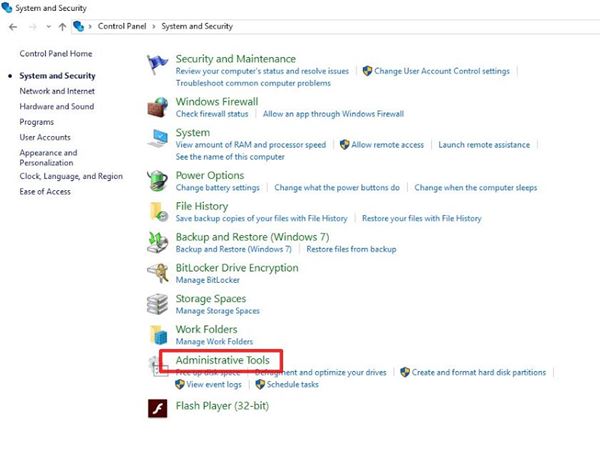Click Troubleshoot common computer problems

tap(253, 83)
